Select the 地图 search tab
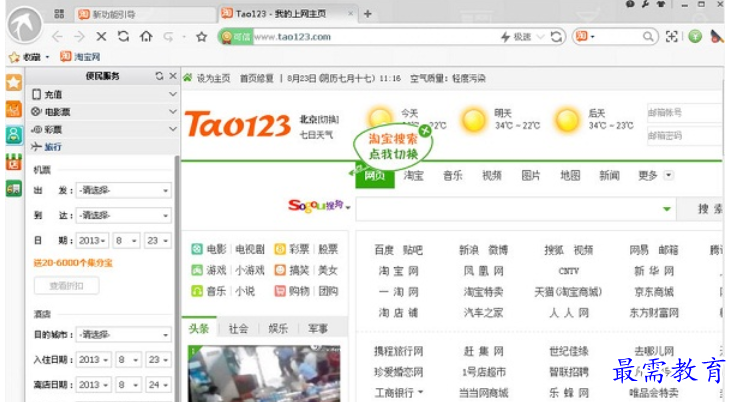Screen dimensions: 734x402 pyautogui.click(x=570, y=175)
